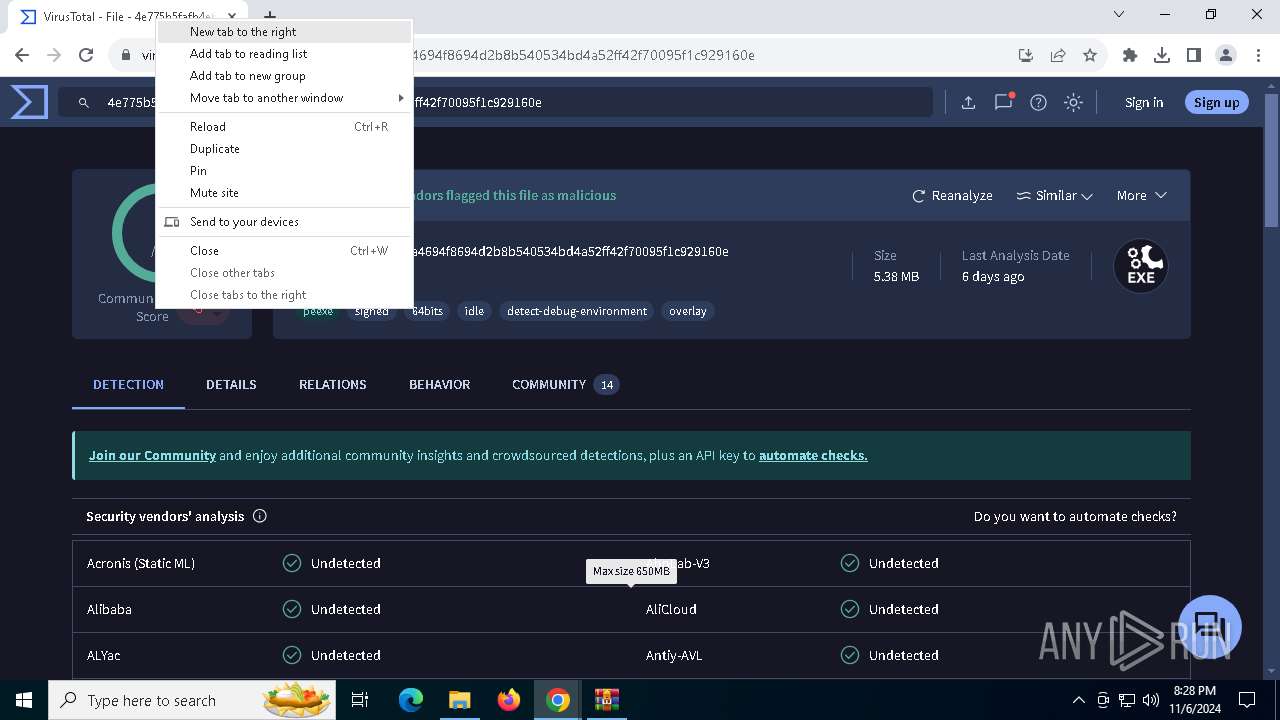1280x720 pixels.
Task: Click the VirusTotal logo icon
Action: tap(29, 102)
